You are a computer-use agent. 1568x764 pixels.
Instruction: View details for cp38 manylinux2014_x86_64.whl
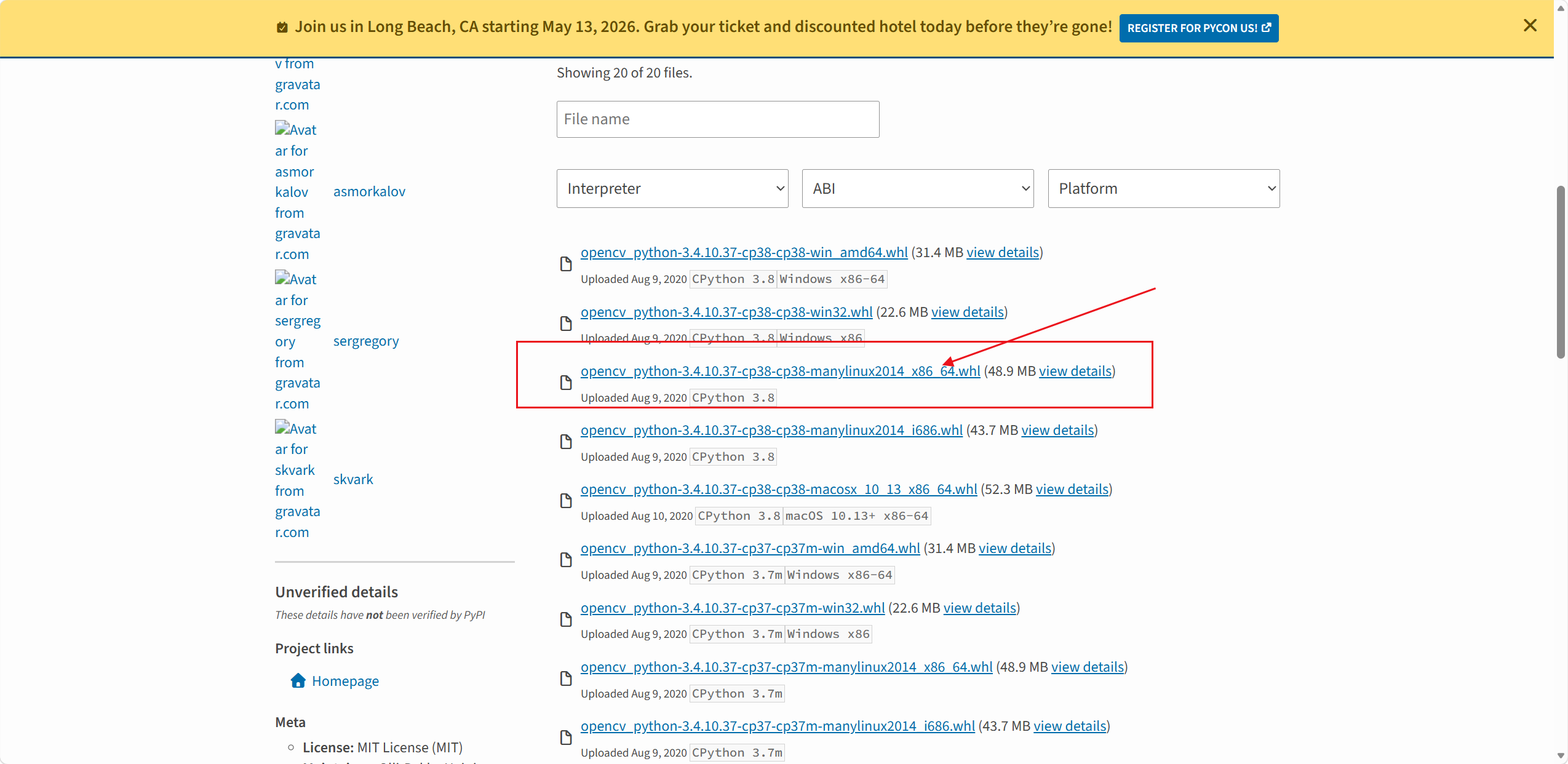[x=1075, y=371]
